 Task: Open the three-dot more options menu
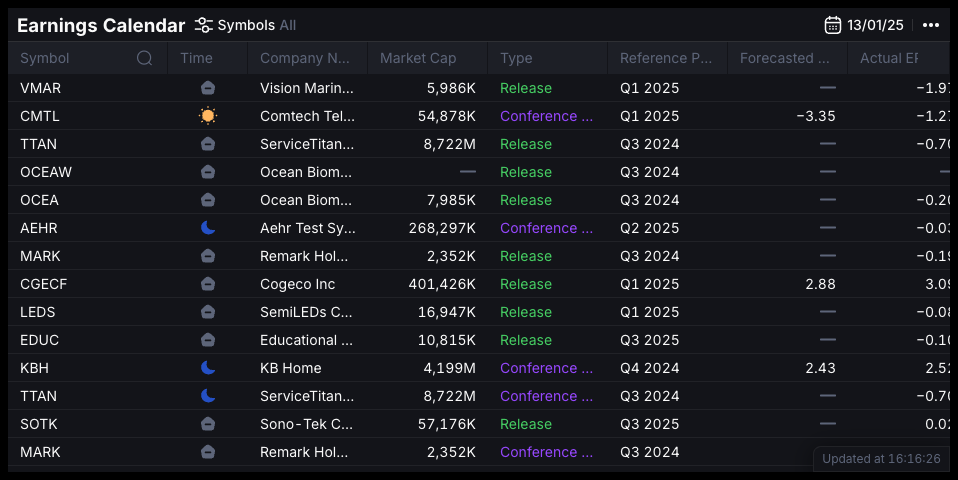point(931,25)
